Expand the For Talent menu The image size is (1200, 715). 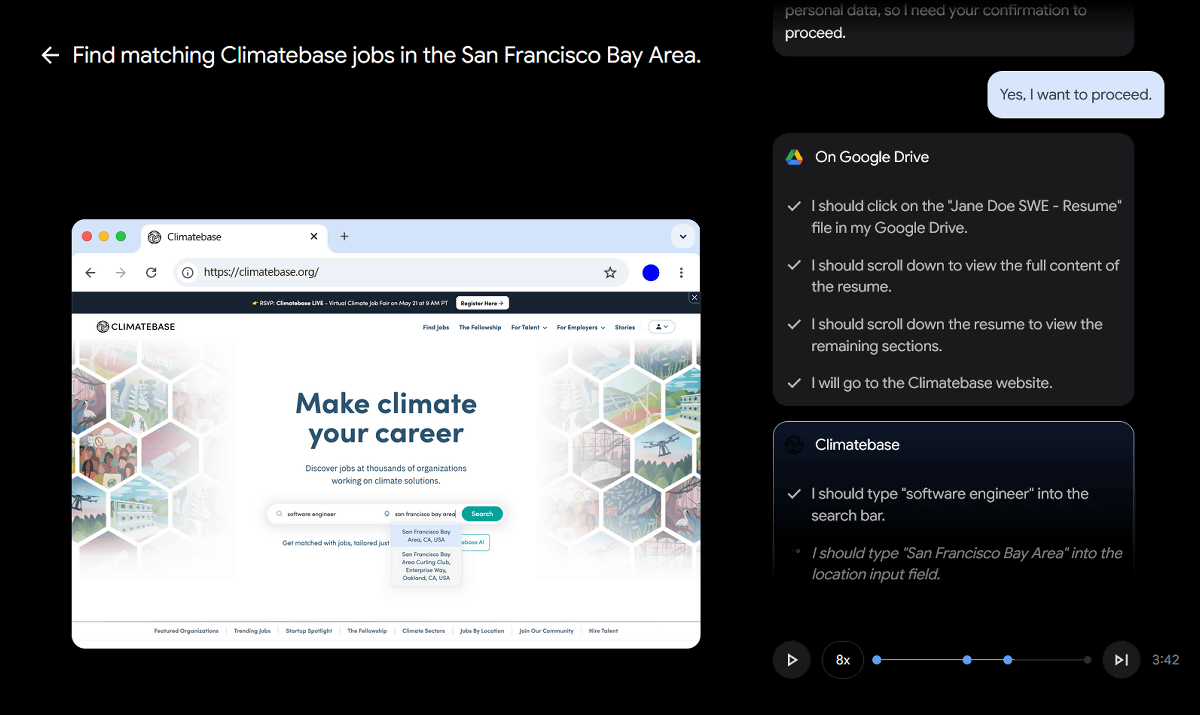click(529, 327)
